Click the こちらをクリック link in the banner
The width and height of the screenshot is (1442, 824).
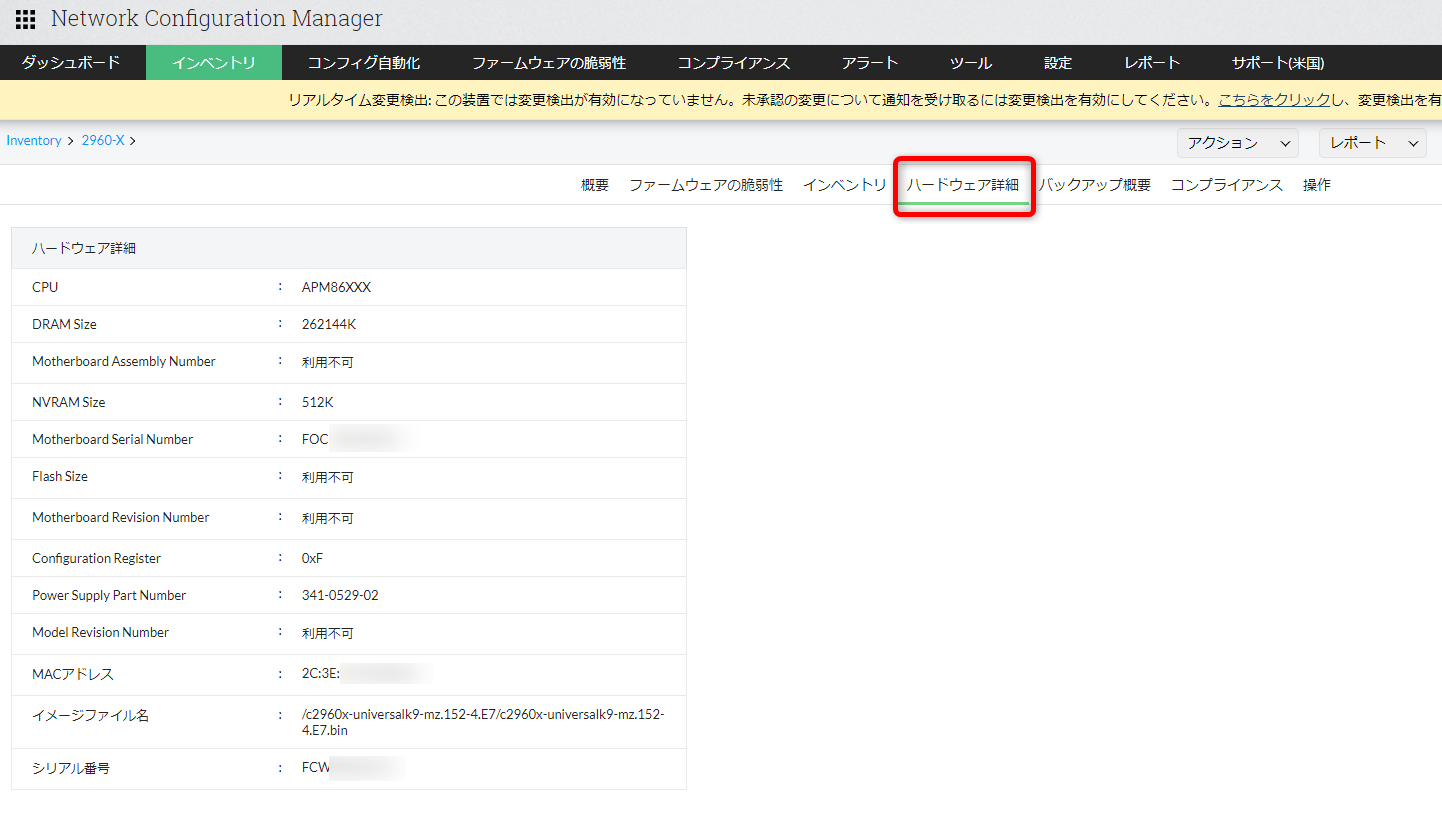tap(1274, 100)
